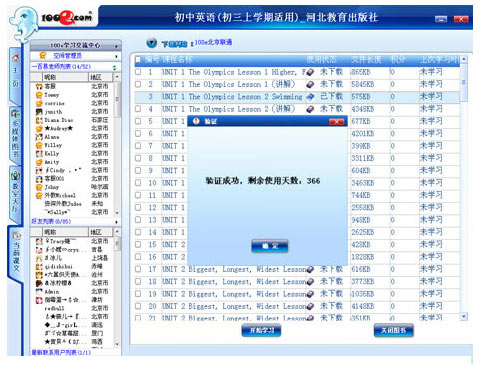Image resolution: width=480 pixels, height=365 pixels.
Task: Open the 空间管理员 menu arrow
Action: [116, 56]
